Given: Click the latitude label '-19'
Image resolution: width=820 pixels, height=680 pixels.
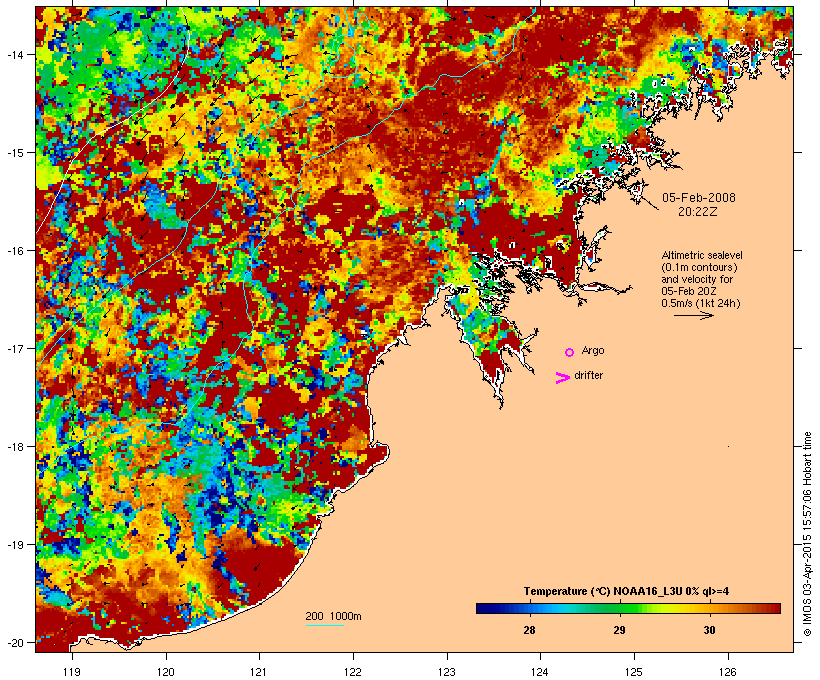Looking at the screenshot, I should click(x=14, y=544).
